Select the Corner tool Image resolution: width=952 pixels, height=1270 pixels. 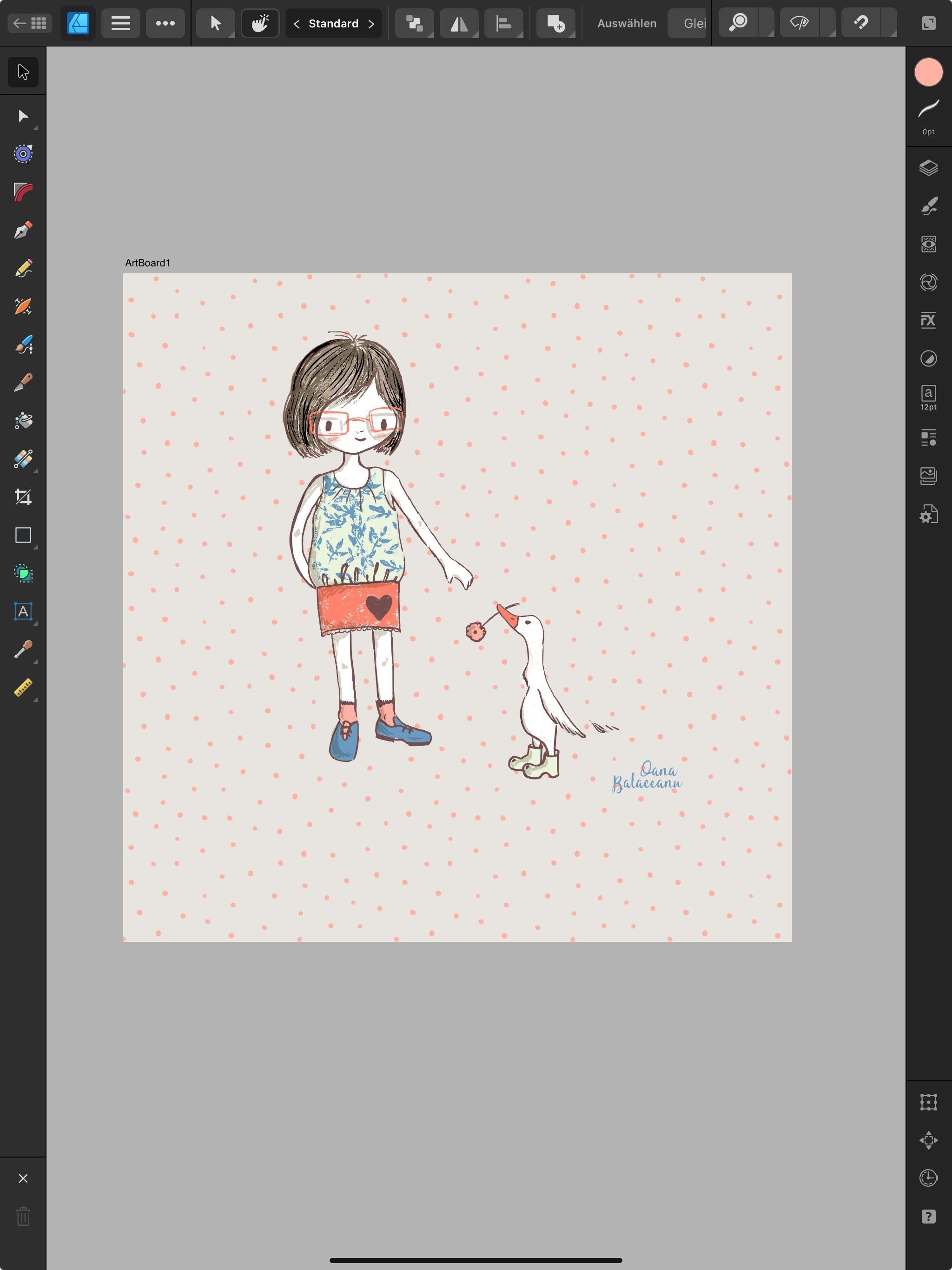tap(23, 192)
